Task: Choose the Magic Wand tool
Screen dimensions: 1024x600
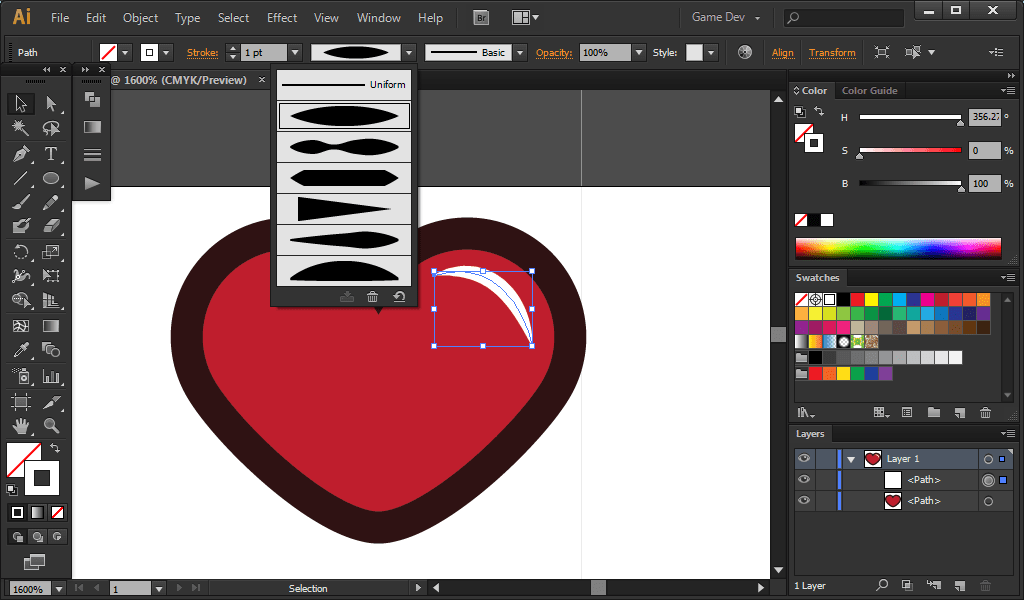Action: pyautogui.click(x=21, y=128)
